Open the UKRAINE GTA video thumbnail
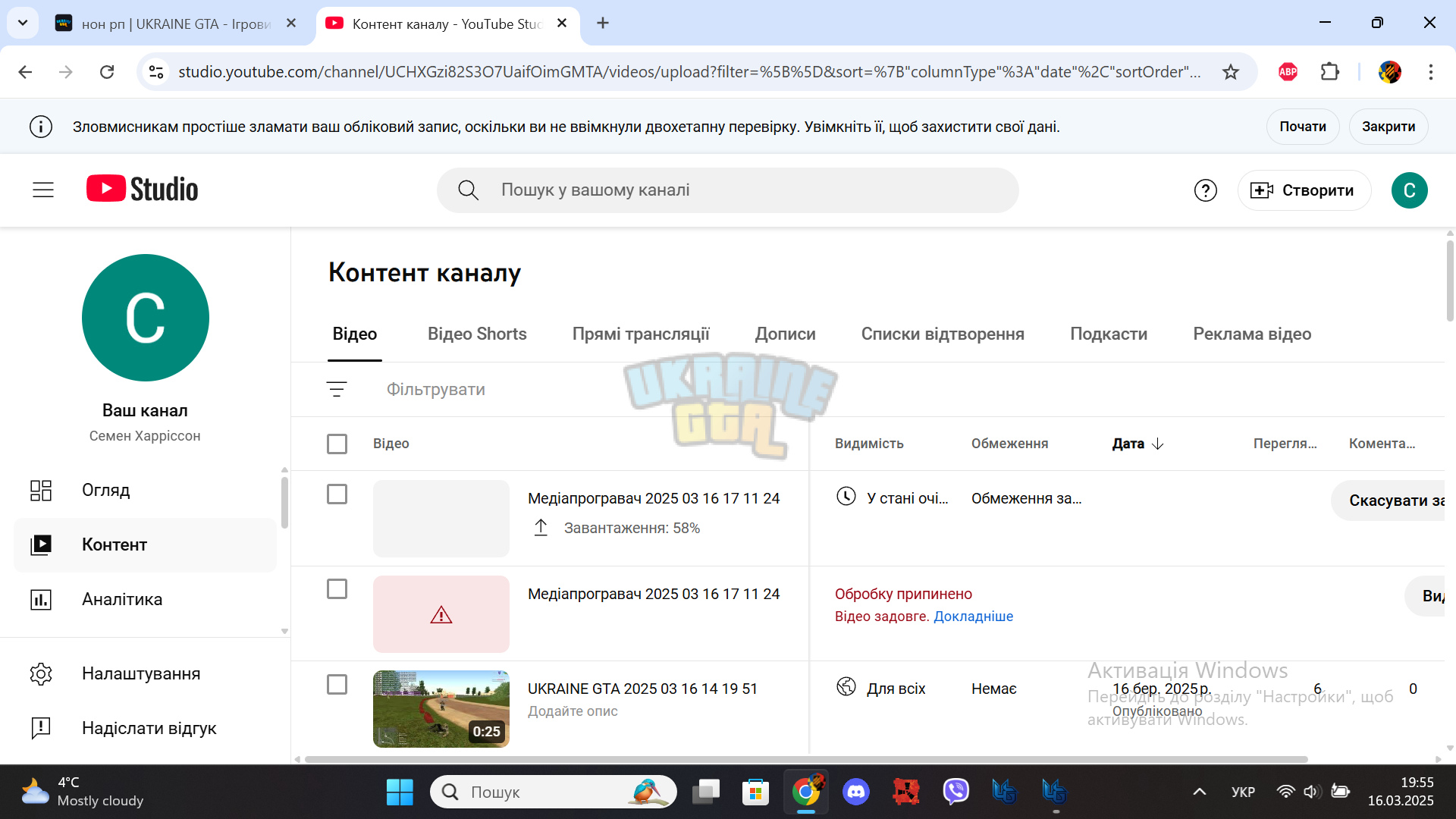 (441, 709)
